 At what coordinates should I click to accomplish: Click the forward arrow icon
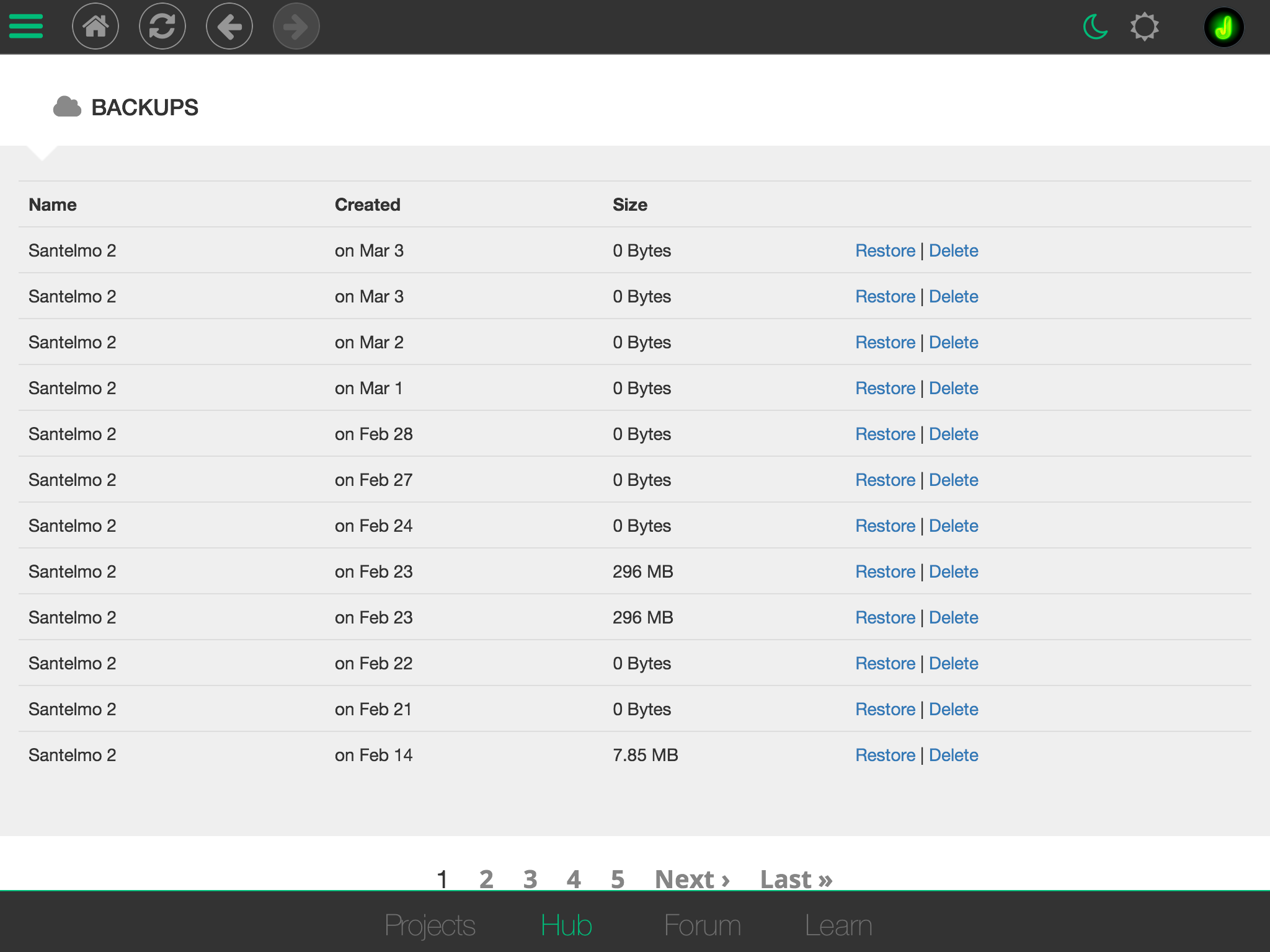[296, 27]
